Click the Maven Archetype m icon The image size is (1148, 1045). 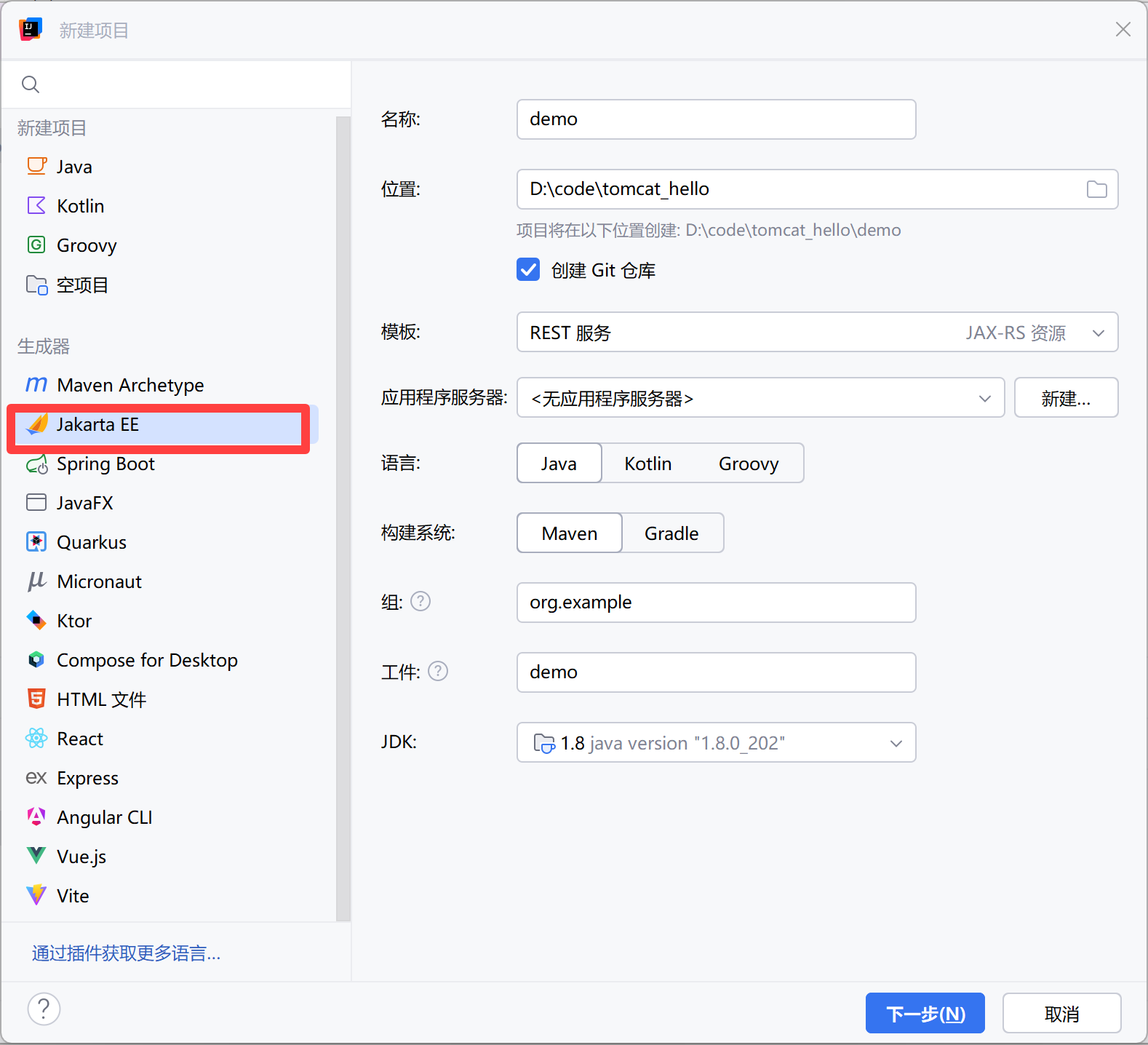coord(36,384)
